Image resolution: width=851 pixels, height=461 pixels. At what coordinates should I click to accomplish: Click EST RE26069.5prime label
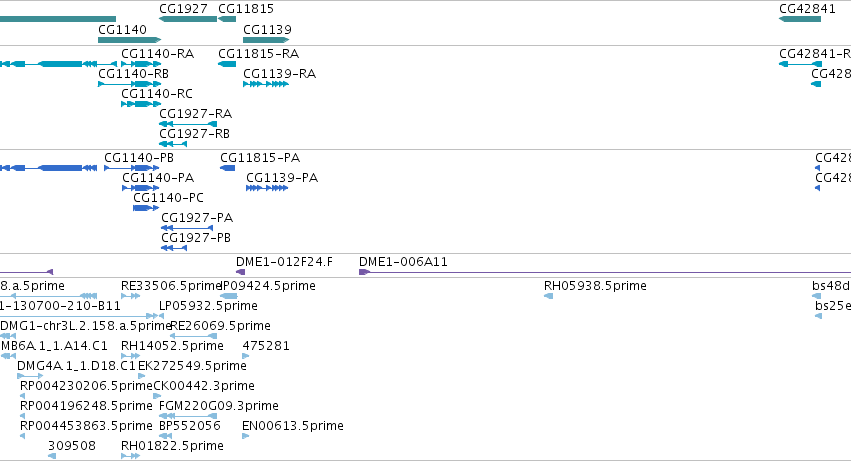[x=220, y=326]
